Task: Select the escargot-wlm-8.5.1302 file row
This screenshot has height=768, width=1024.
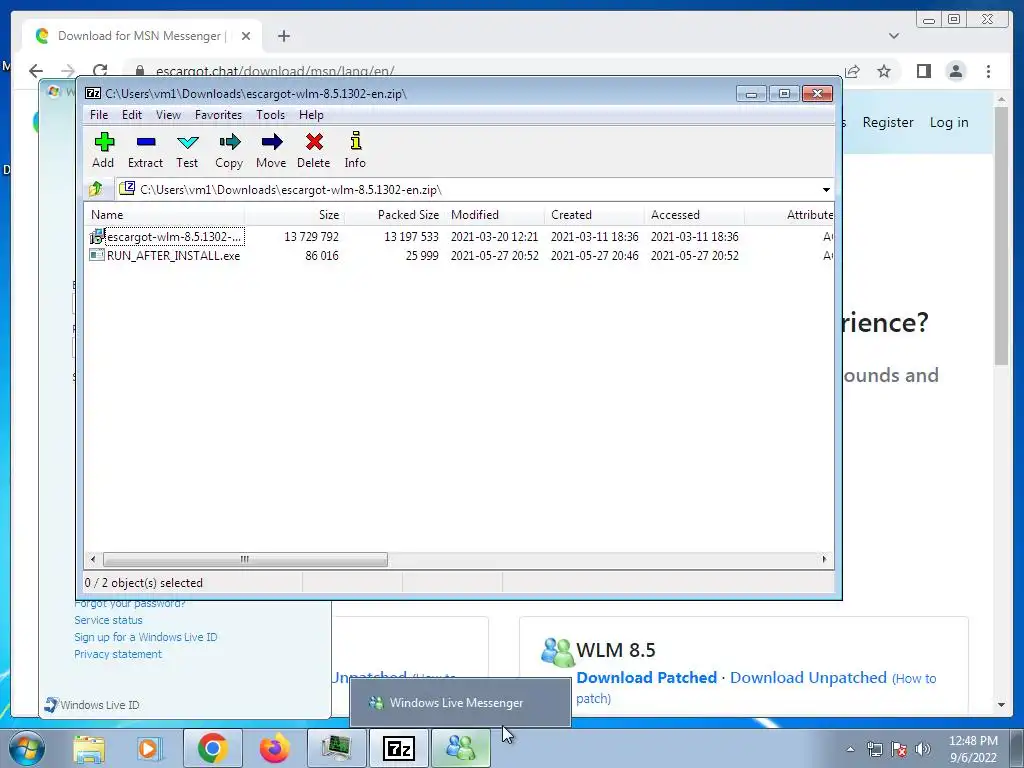Action: pos(460,236)
